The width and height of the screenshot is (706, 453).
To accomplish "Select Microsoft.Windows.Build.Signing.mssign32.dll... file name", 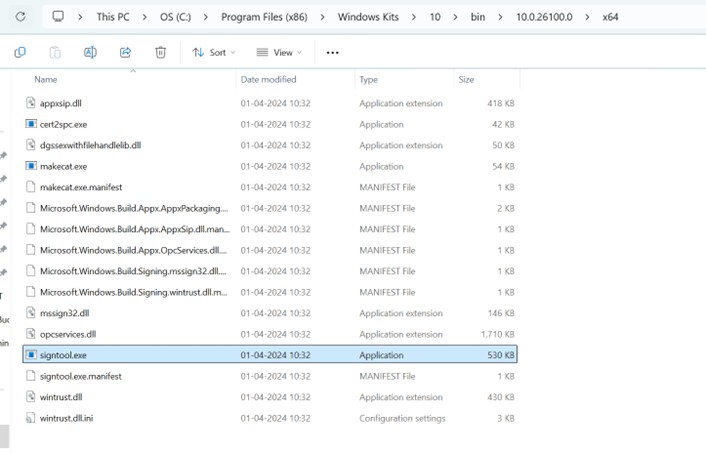I will click(133, 271).
